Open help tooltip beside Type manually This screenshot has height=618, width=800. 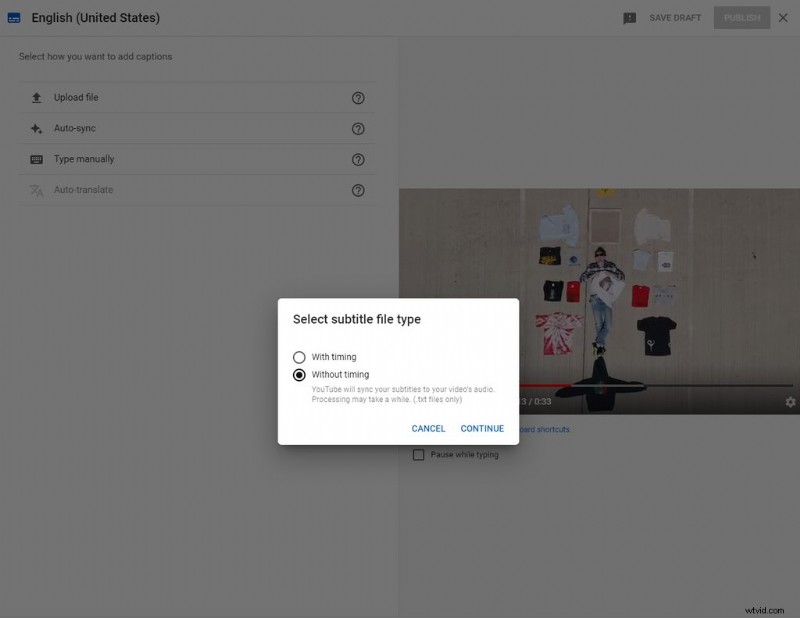tap(359, 159)
